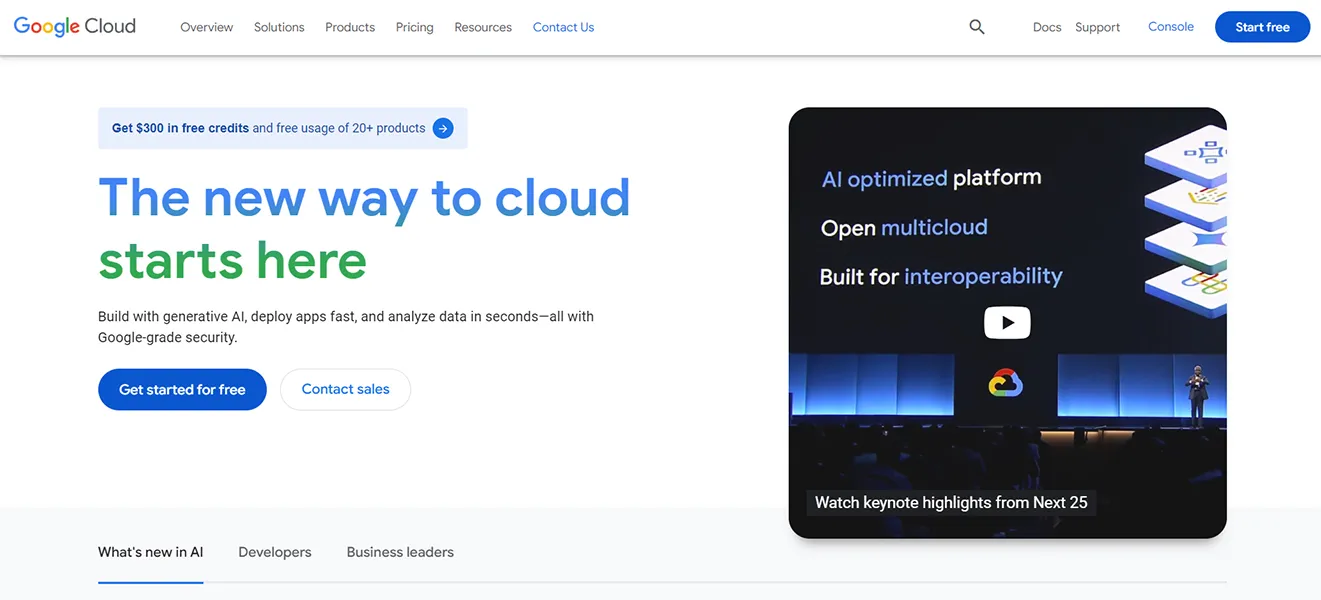The image size is (1321, 600).
Task: Click Get started for free
Action: click(182, 389)
